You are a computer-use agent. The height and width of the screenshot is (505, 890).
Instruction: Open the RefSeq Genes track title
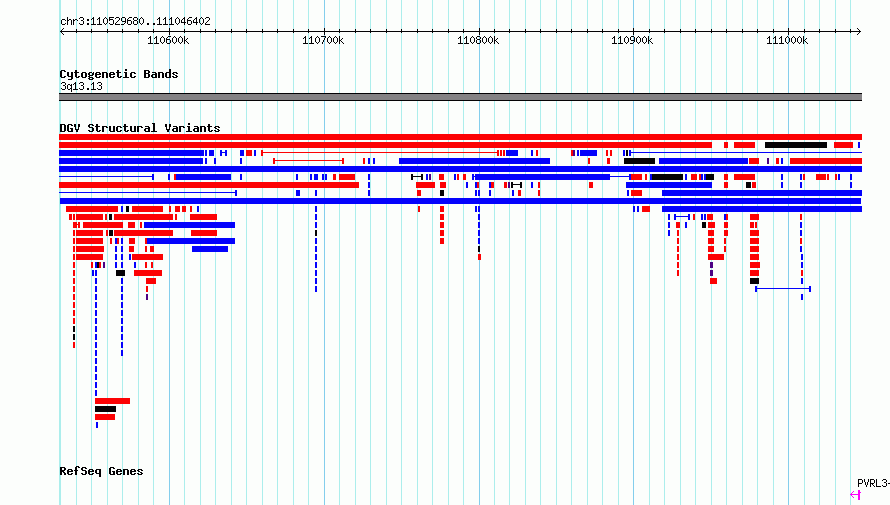pos(101,471)
